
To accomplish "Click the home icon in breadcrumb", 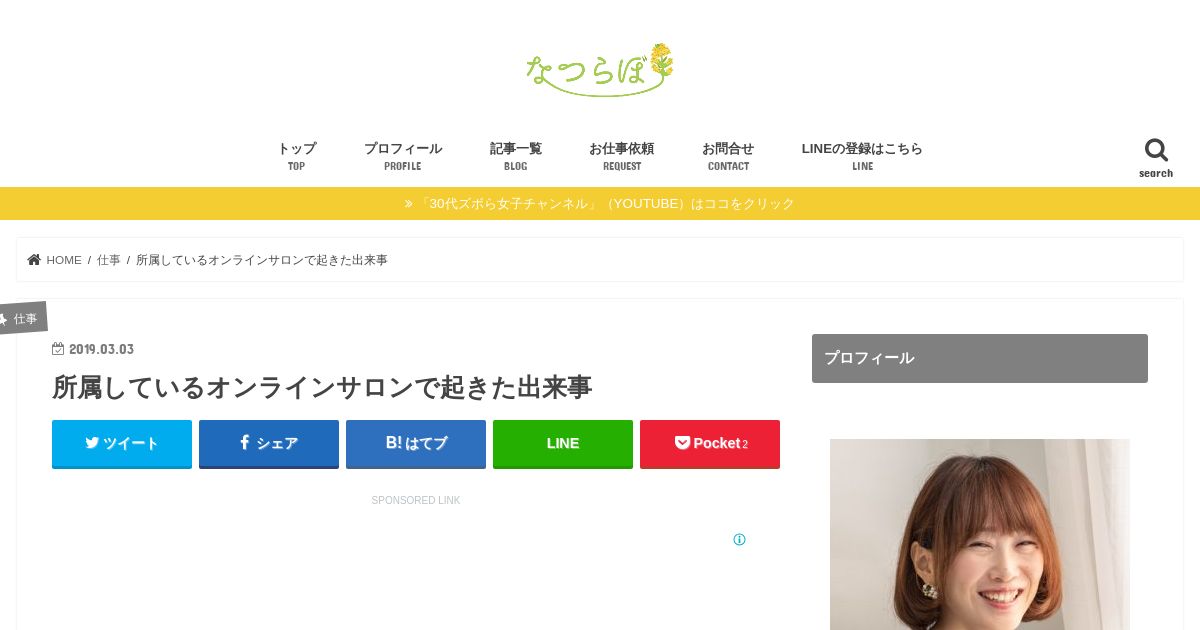I will (x=34, y=260).
